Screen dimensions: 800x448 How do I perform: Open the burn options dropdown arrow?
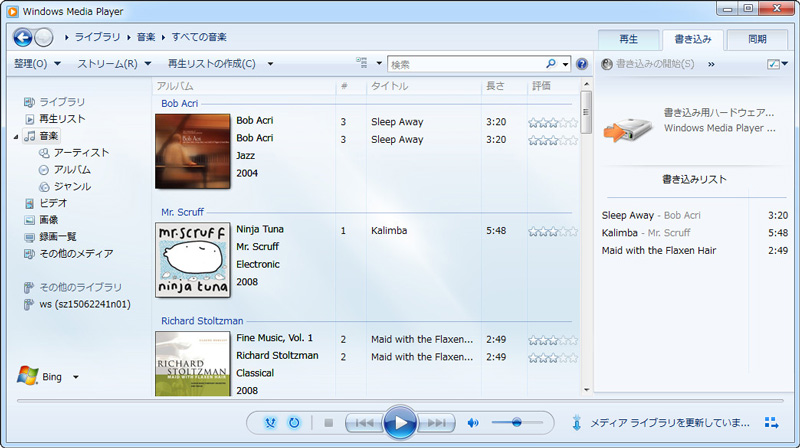coord(785,64)
